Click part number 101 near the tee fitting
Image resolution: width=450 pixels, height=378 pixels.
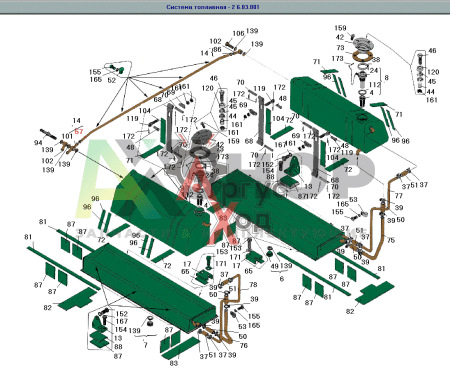pyautogui.click(x=67, y=136)
